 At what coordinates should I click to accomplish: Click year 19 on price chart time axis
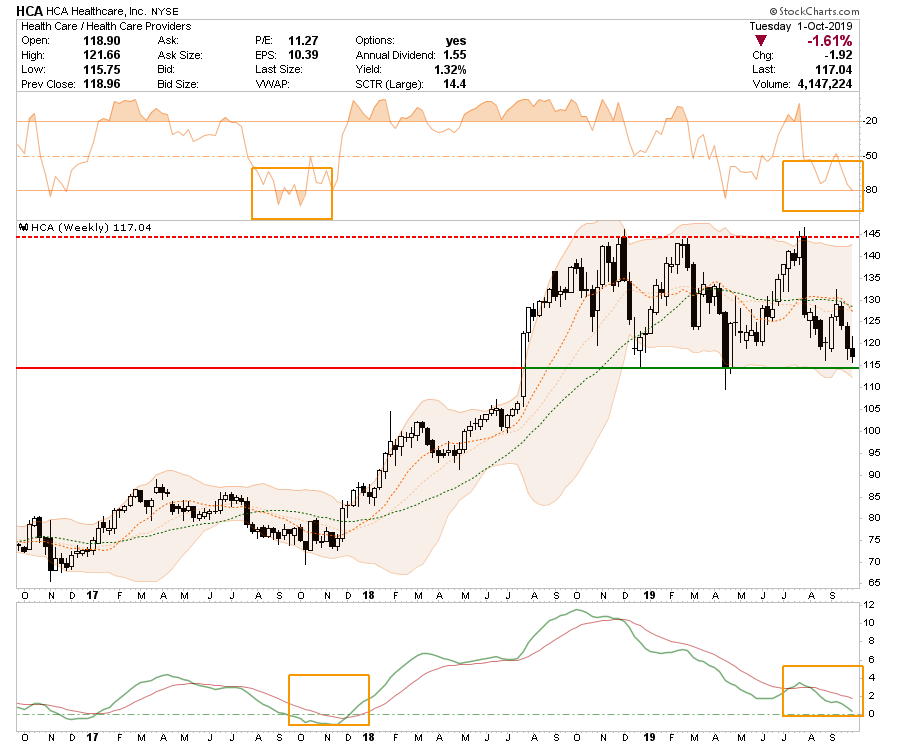tap(649, 596)
